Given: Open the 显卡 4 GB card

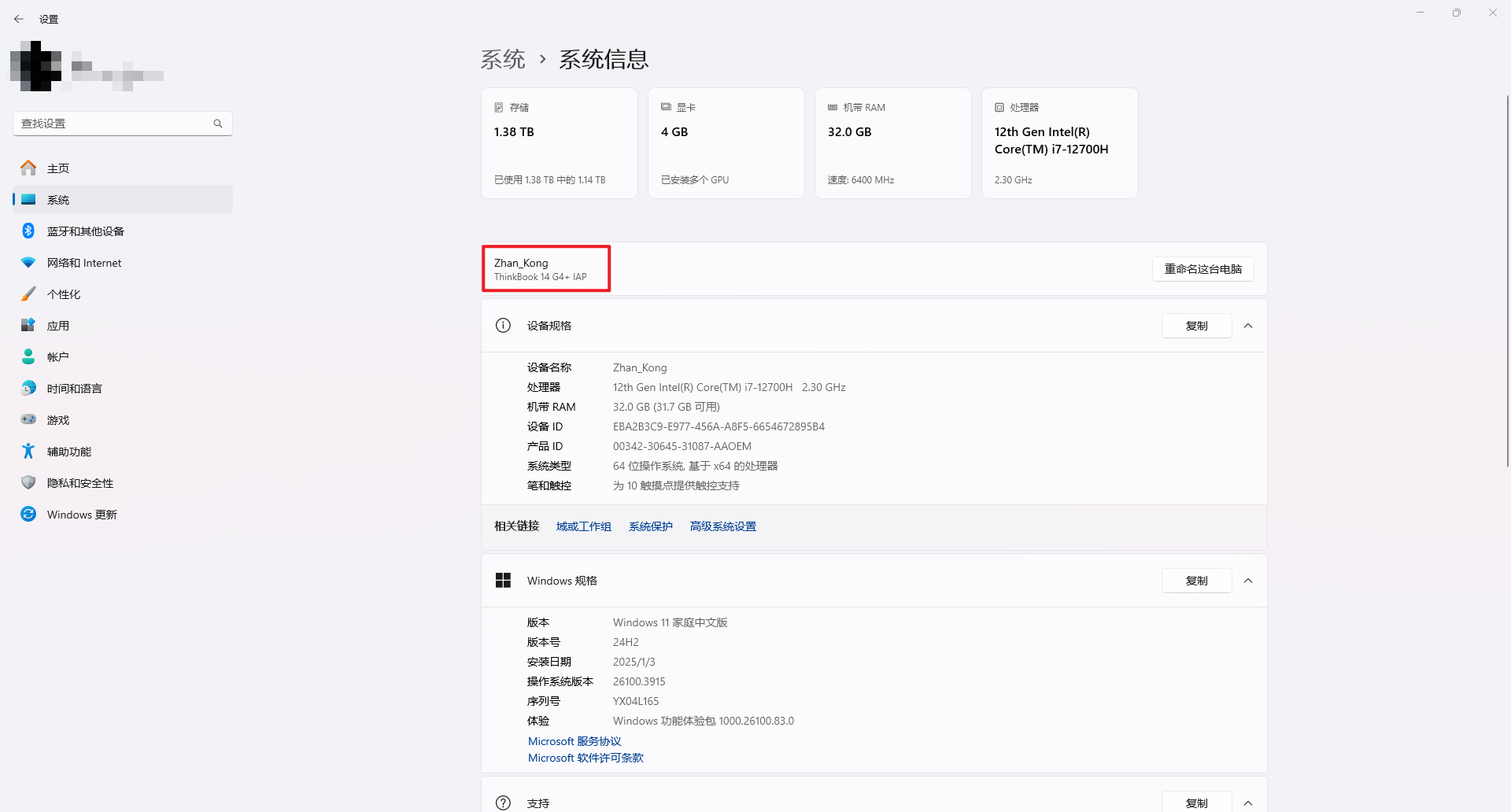Looking at the screenshot, I should (726, 143).
